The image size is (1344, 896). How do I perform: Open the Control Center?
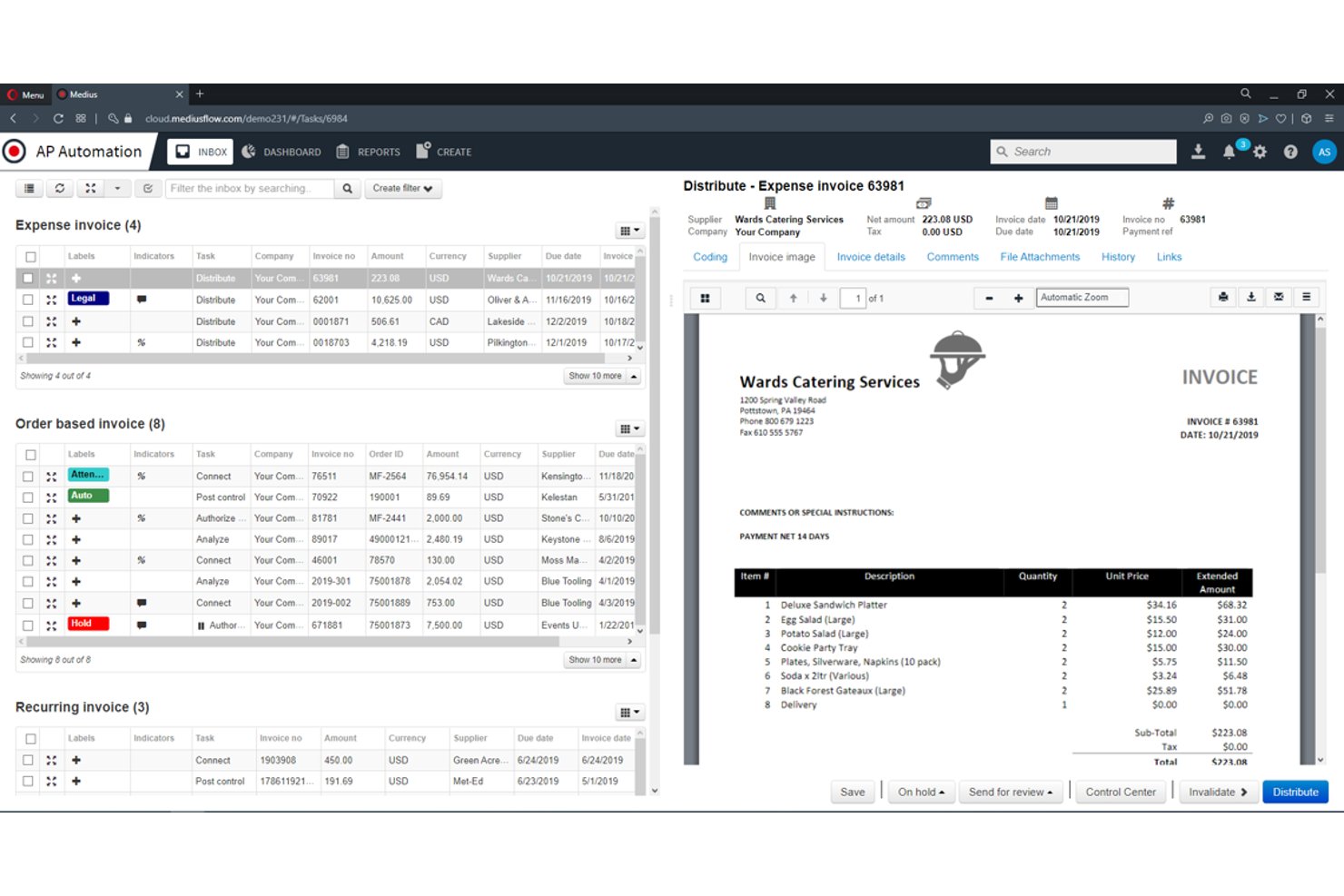[1121, 793]
